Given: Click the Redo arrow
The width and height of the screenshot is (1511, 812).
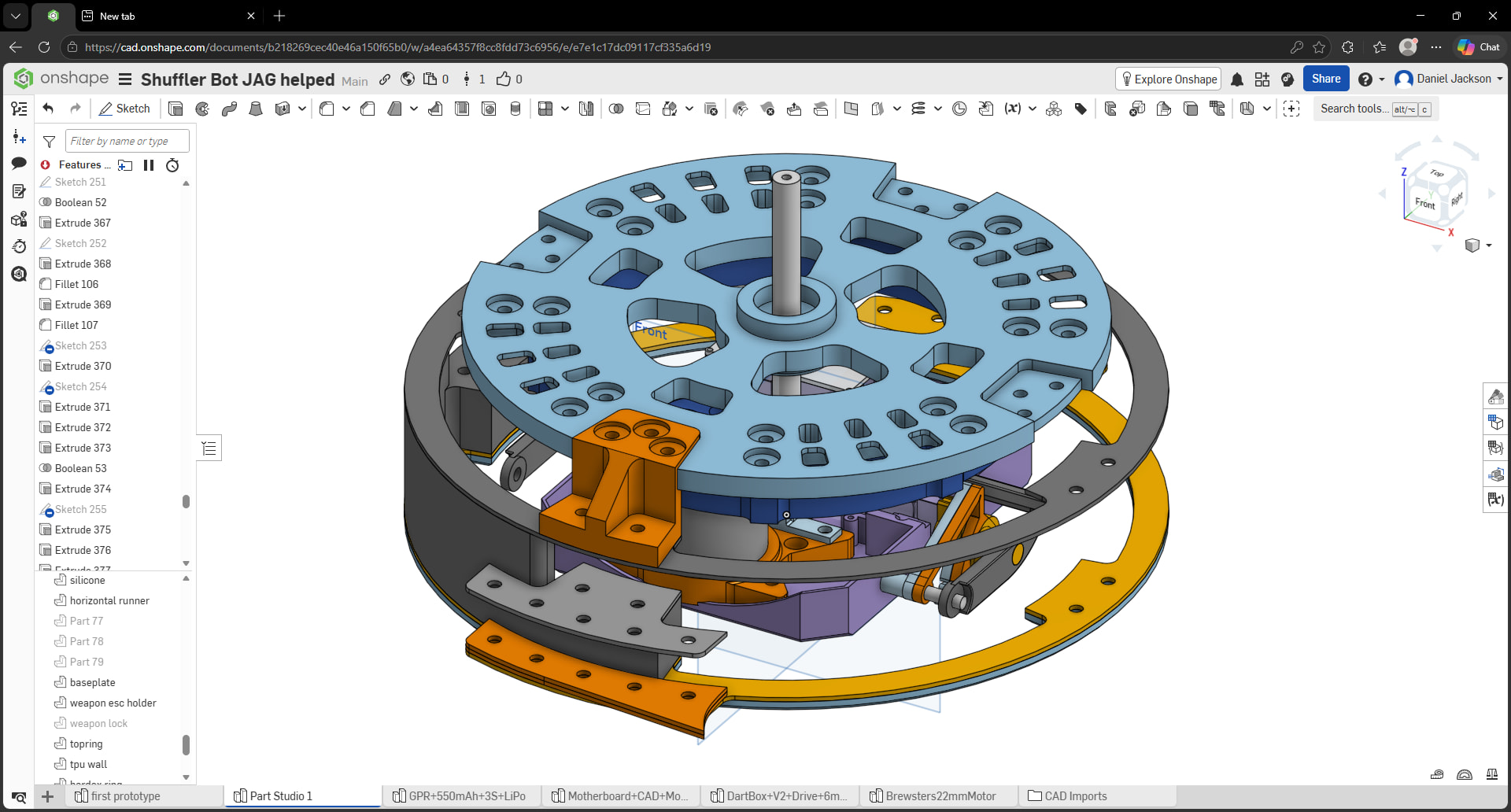Looking at the screenshot, I should [x=76, y=109].
